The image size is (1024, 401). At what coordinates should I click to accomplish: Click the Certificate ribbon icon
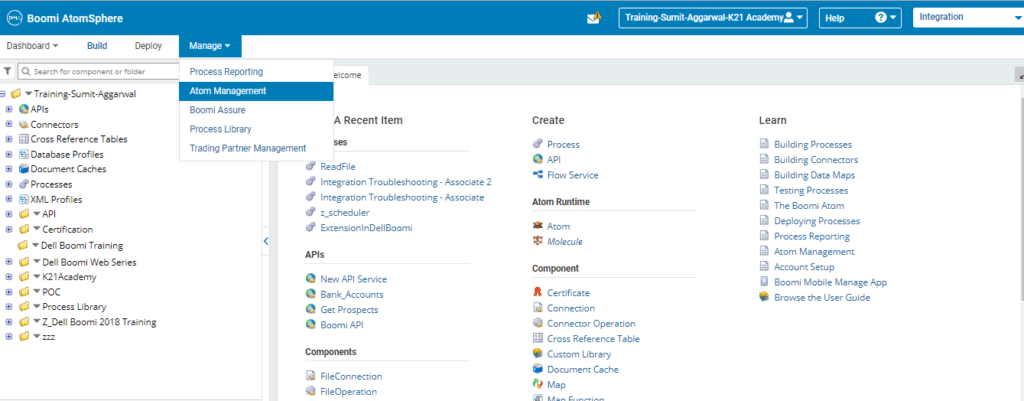coord(537,293)
